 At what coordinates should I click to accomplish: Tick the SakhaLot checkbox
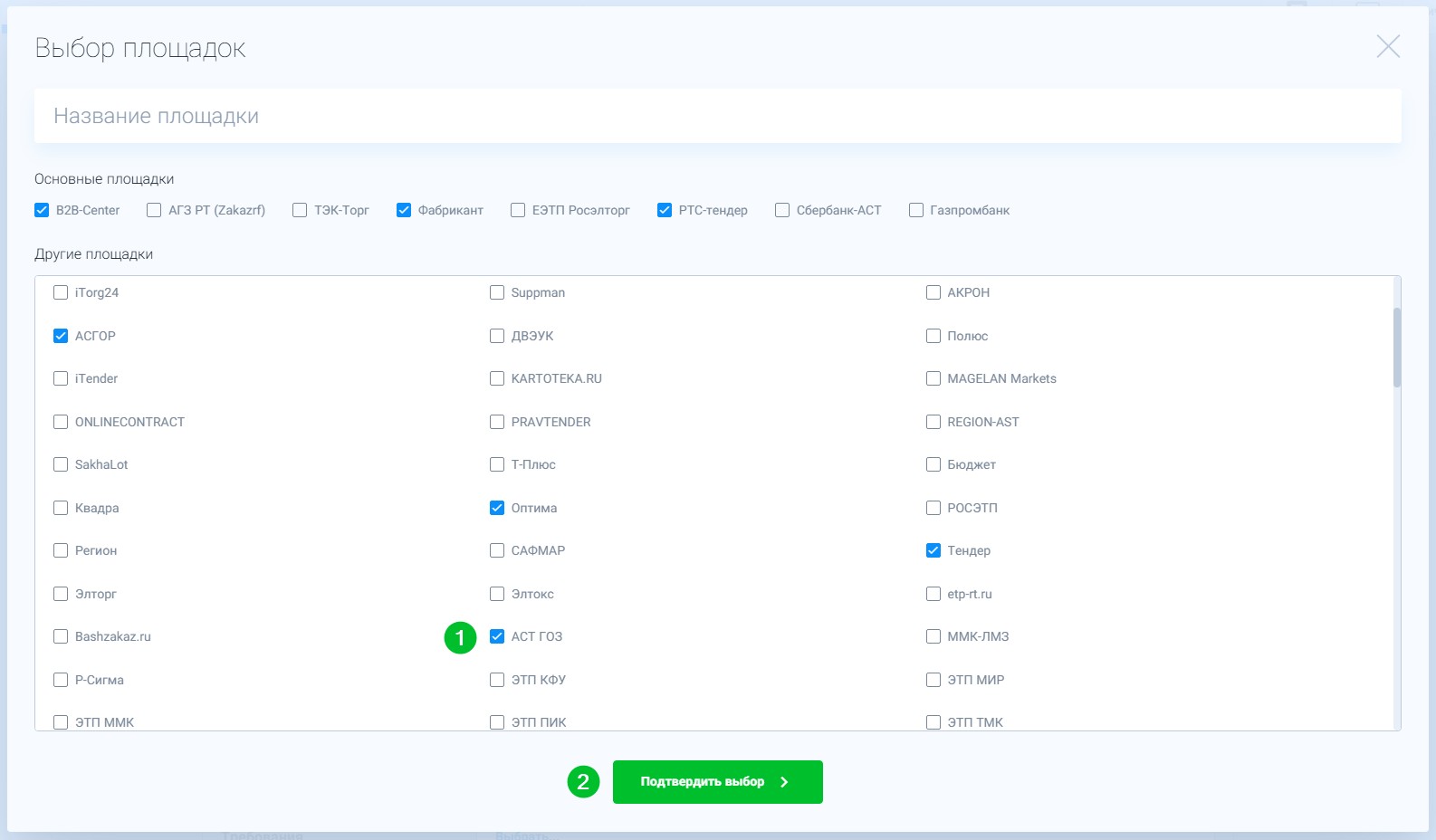(61, 464)
